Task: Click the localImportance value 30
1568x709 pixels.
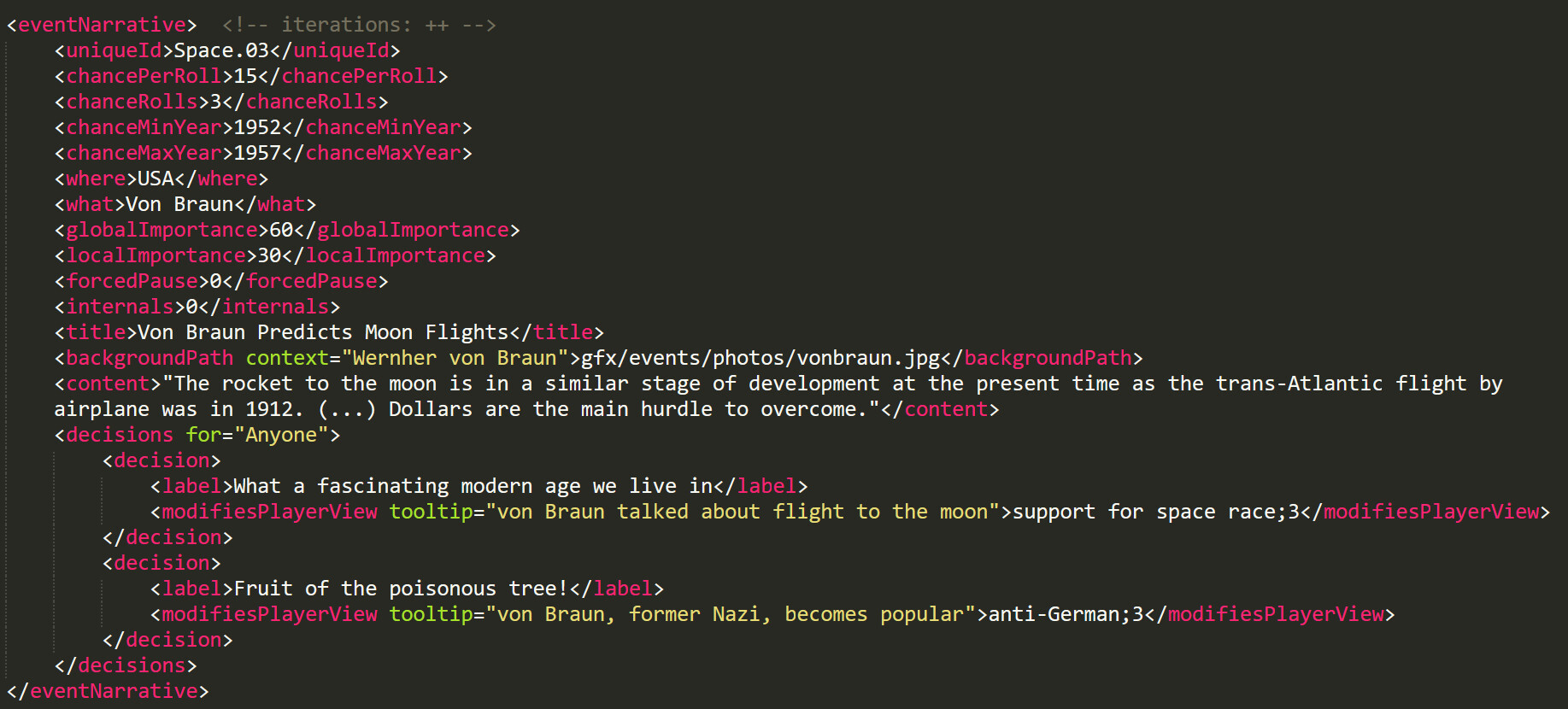Action: tap(269, 255)
